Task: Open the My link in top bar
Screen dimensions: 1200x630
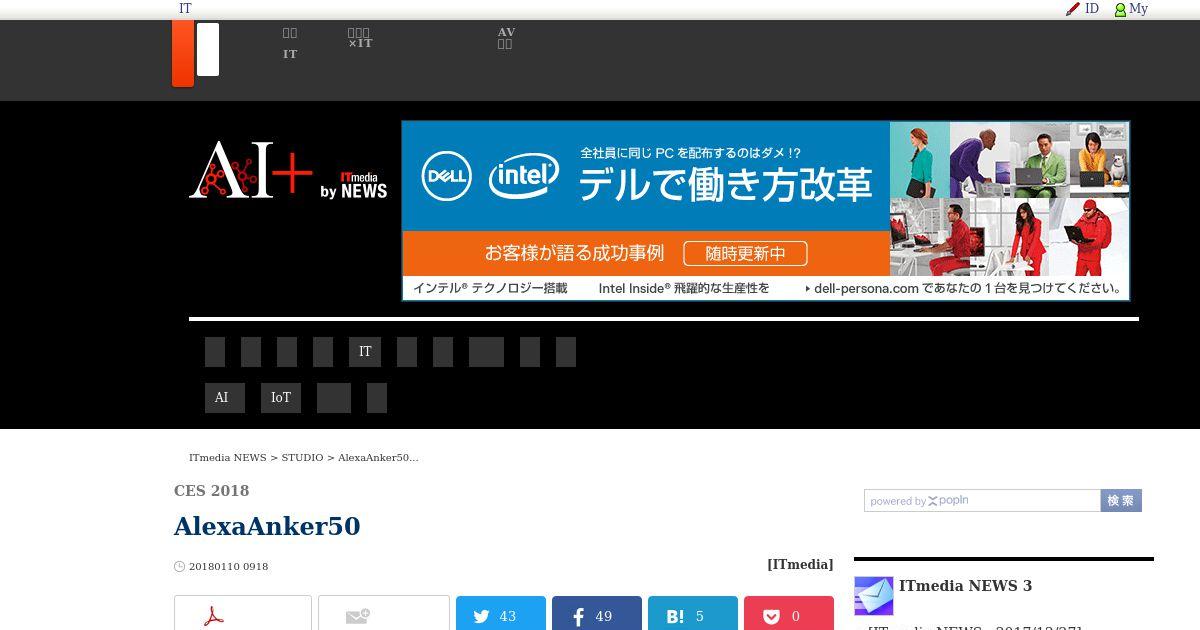Action: coord(1139,9)
